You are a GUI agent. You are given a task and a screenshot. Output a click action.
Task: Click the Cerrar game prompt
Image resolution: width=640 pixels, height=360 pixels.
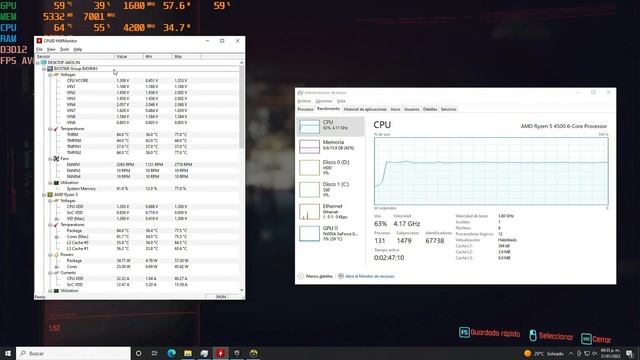pos(596,339)
